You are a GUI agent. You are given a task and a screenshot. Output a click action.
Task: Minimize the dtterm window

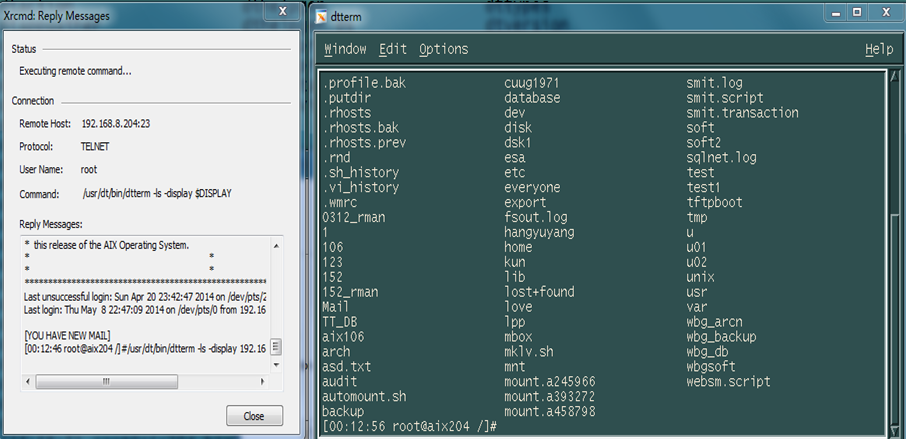836,12
